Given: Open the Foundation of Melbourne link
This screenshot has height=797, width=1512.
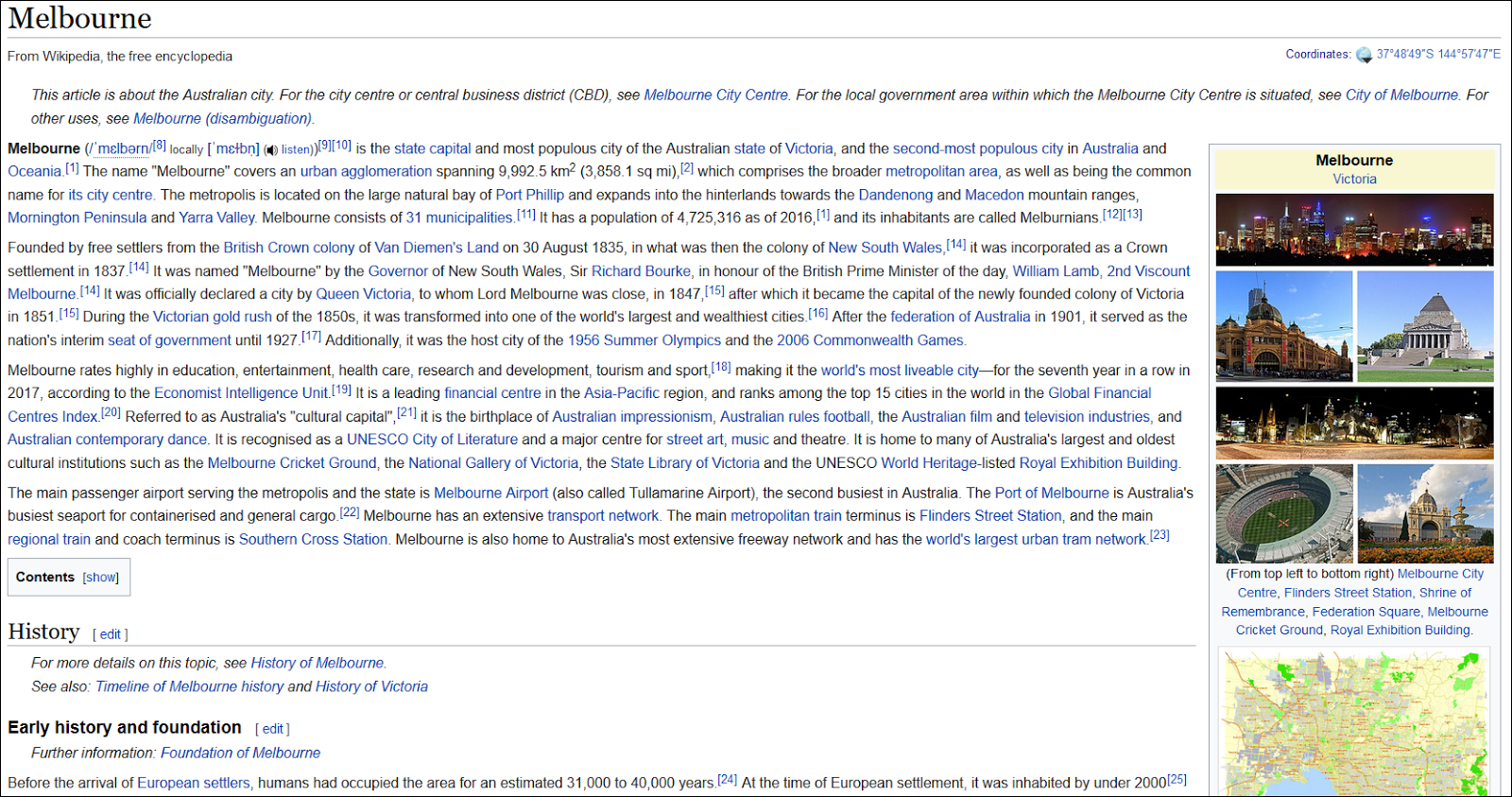Looking at the screenshot, I should click(x=240, y=754).
